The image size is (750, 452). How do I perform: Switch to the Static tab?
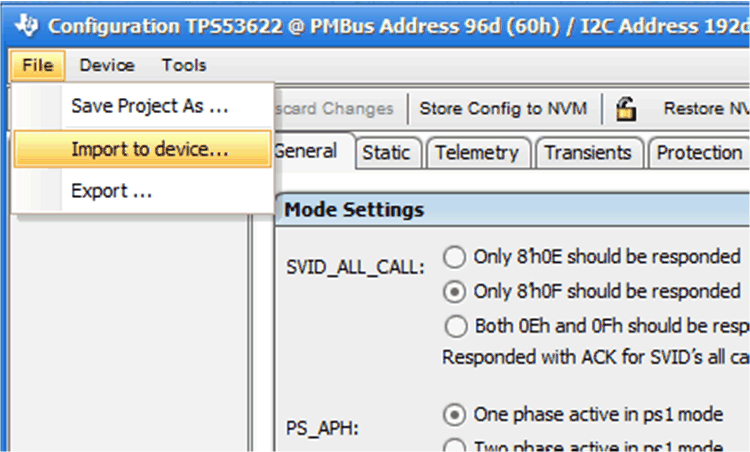(x=386, y=152)
